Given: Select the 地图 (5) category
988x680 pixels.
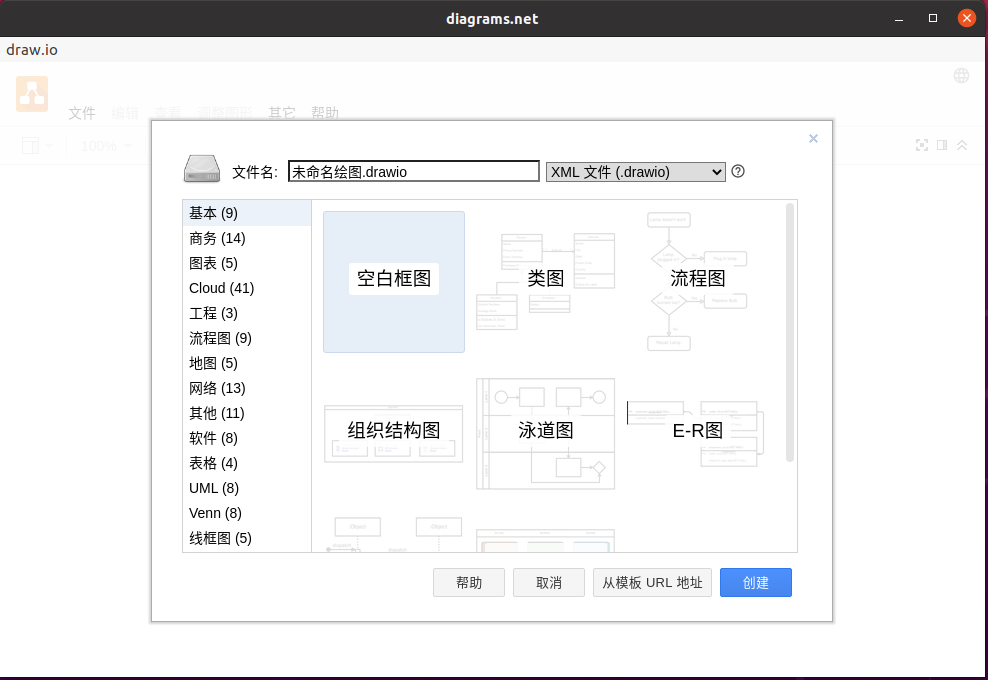Looking at the screenshot, I should point(247,363).
